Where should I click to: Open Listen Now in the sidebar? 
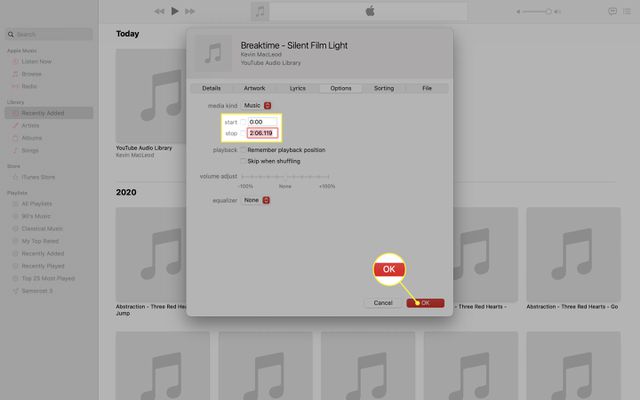[36, 62]
